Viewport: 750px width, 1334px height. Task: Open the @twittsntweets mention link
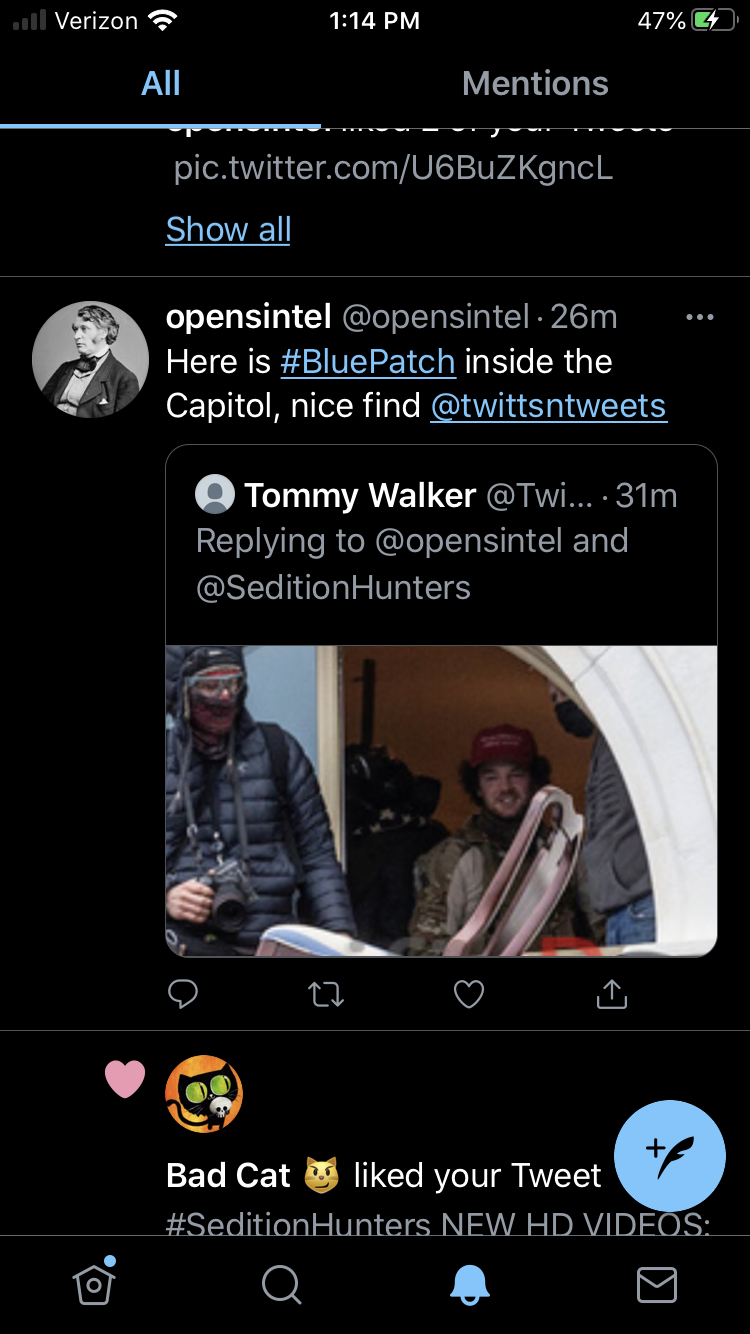(548, 407)
